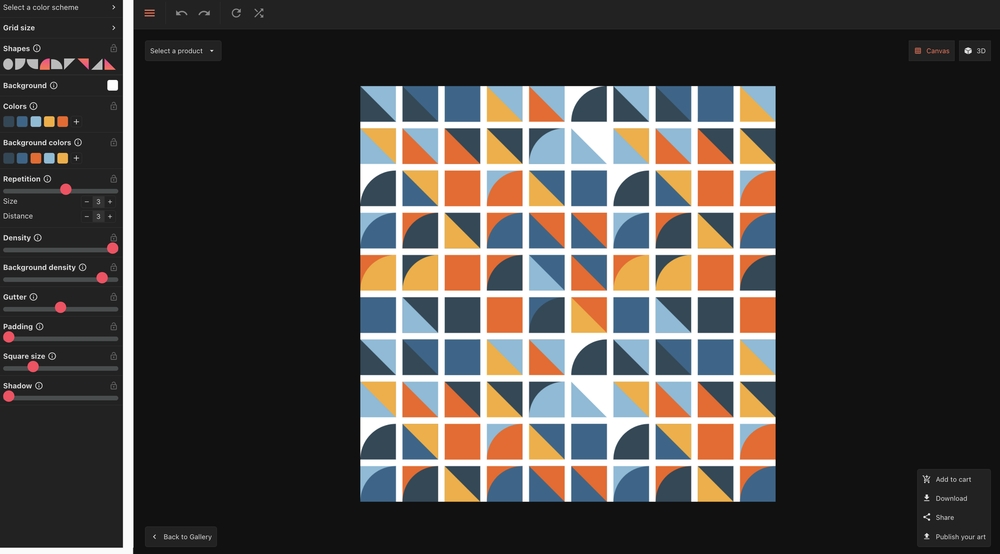Show info for Shadow

[39, 386]
